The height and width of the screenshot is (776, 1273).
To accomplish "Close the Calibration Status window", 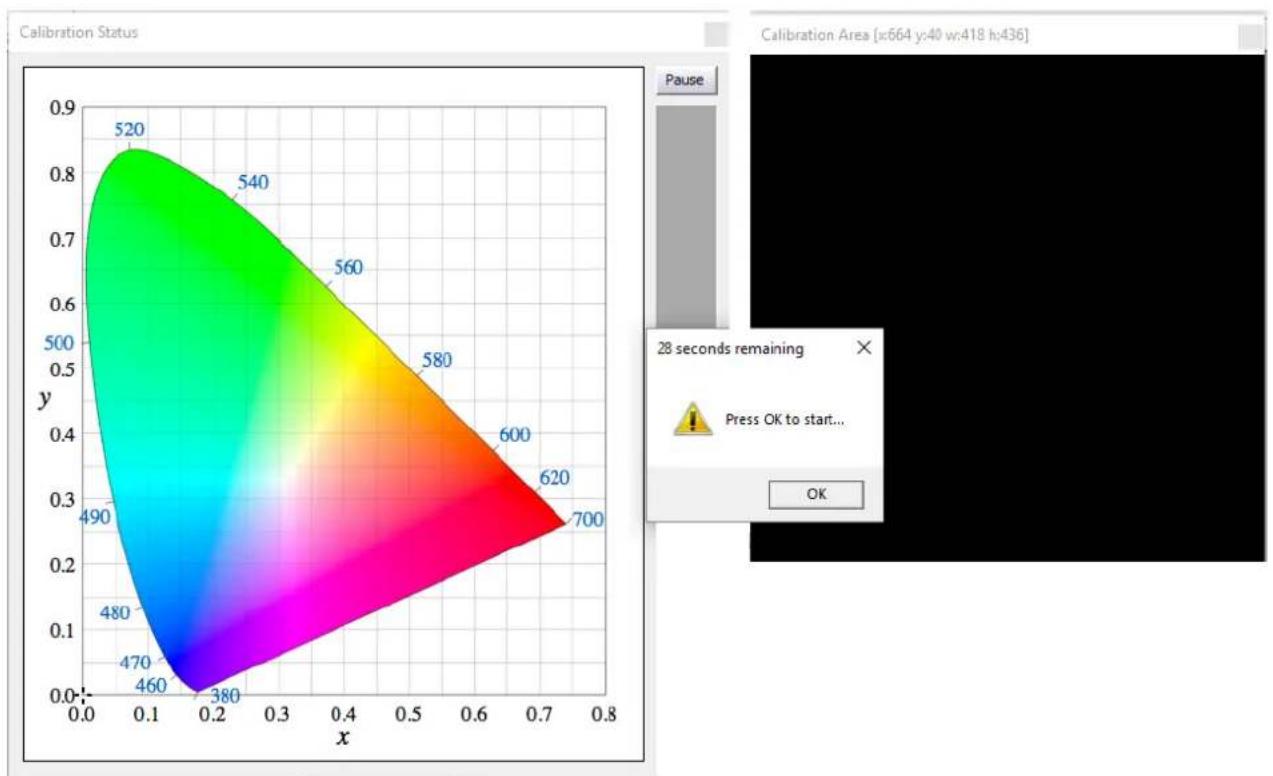I will pos(716,33).
